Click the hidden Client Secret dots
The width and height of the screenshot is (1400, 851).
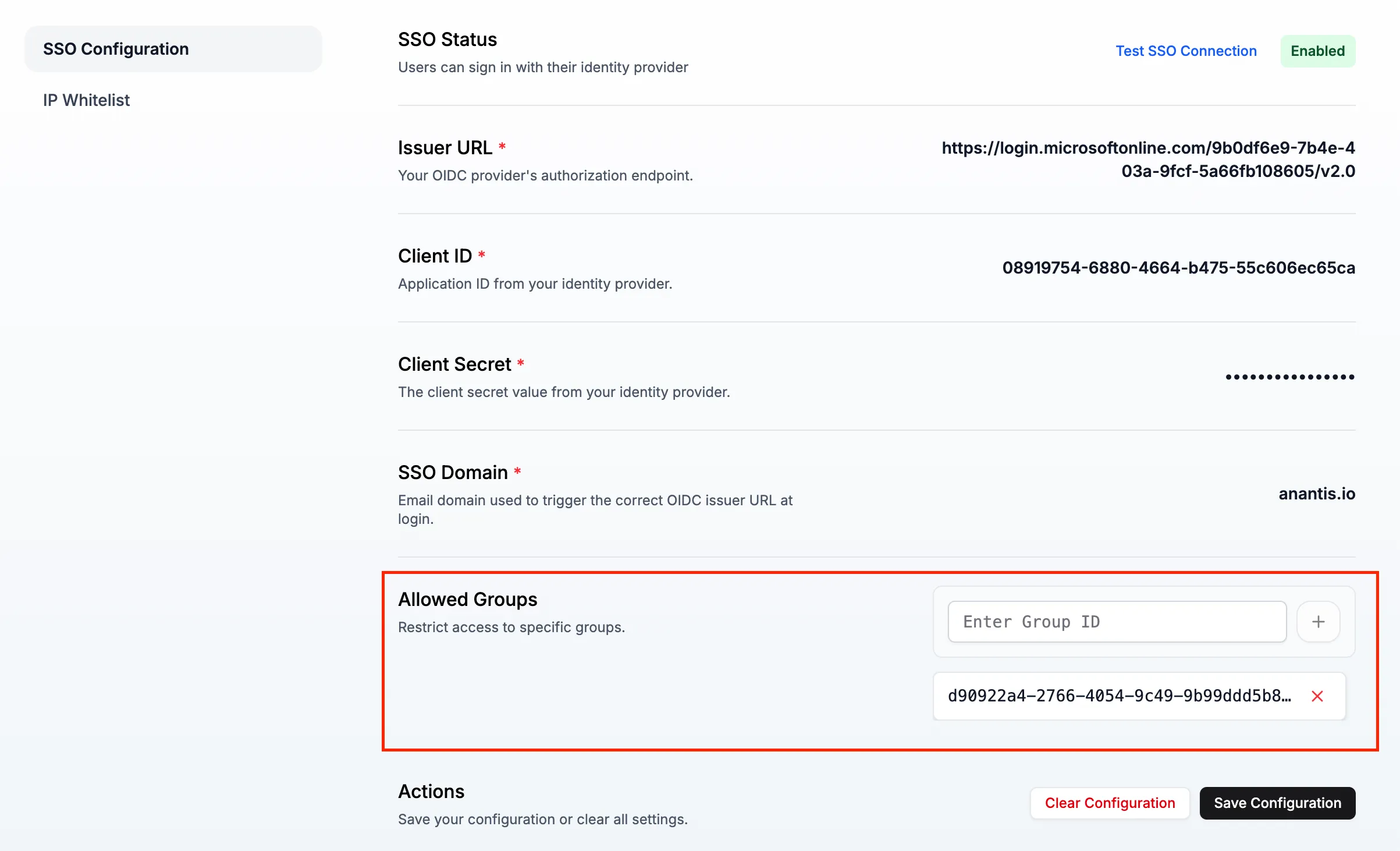(1289, 377)
